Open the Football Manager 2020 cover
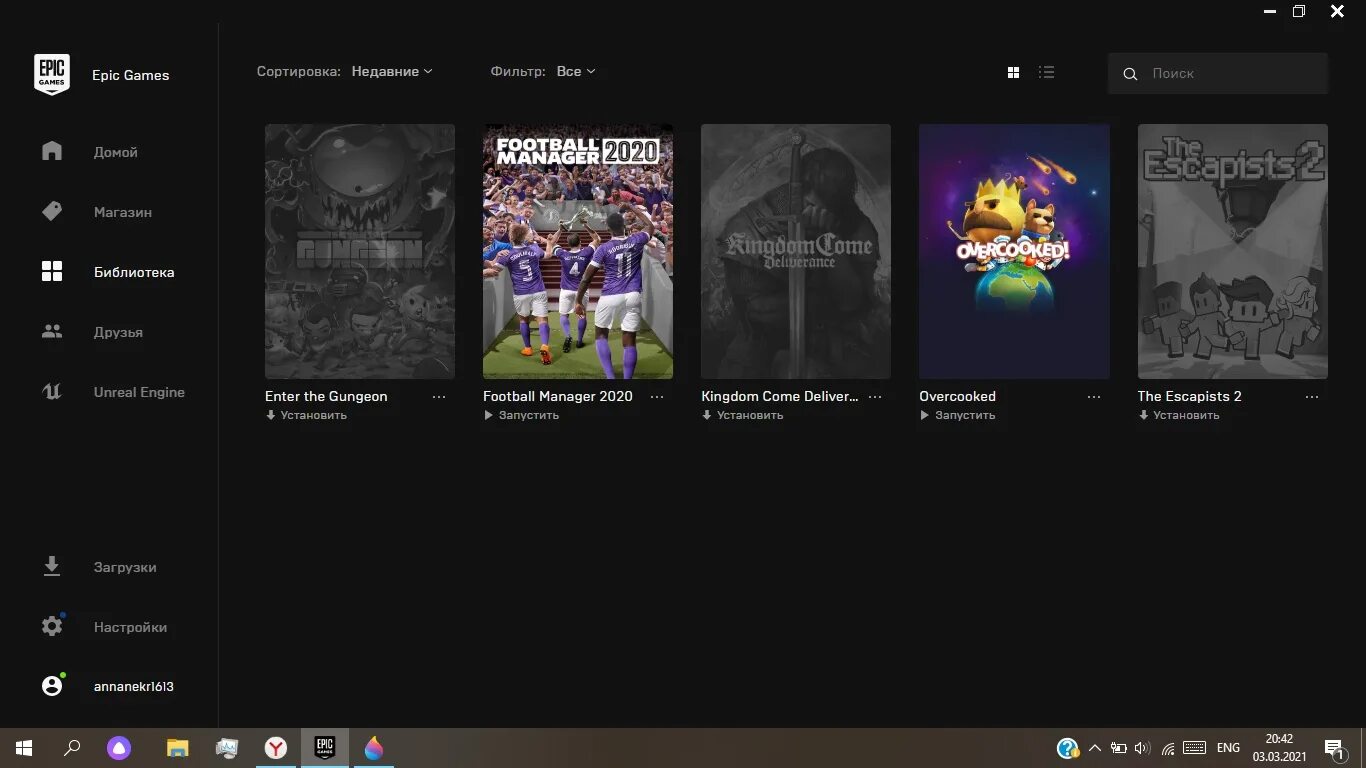Screen dimensions: 1366x768 (578, 251)
